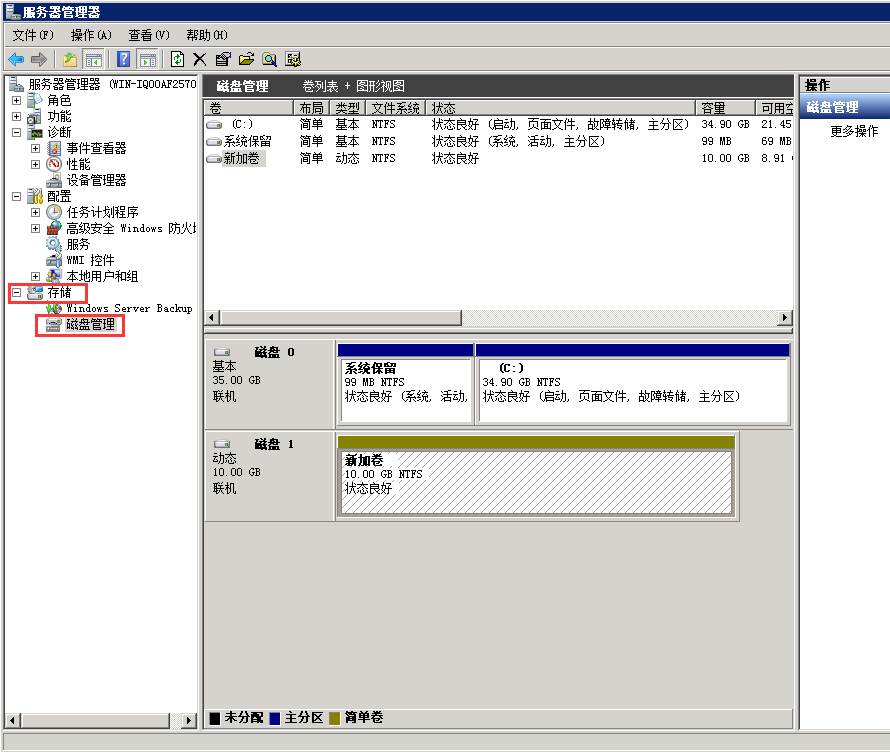Select the 新加卷 partition on Disk 1
Screen dimensions: 890x752
pyautogui.click(x=535, y=482)
